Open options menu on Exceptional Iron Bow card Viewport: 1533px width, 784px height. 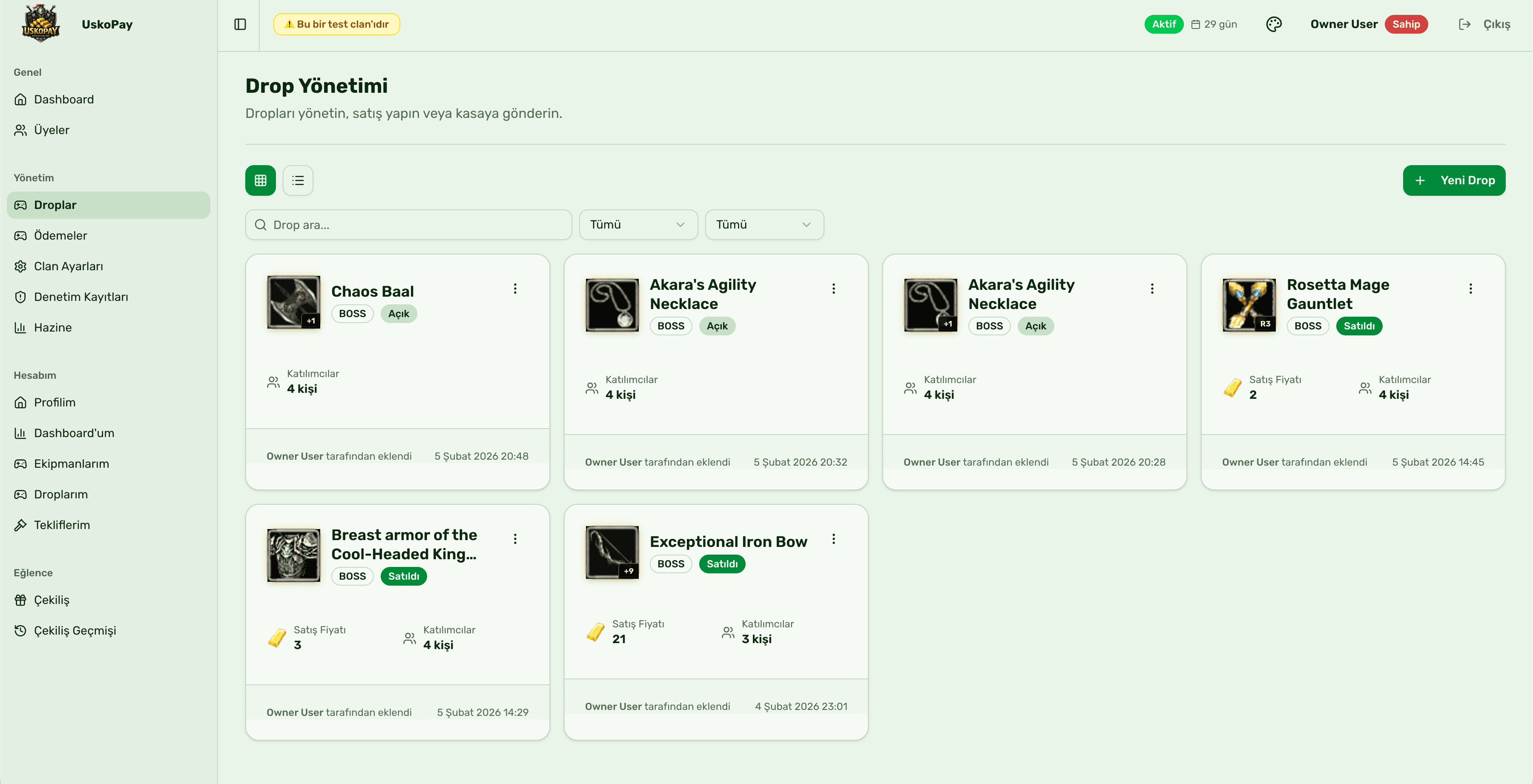click(x=834, y=539)
